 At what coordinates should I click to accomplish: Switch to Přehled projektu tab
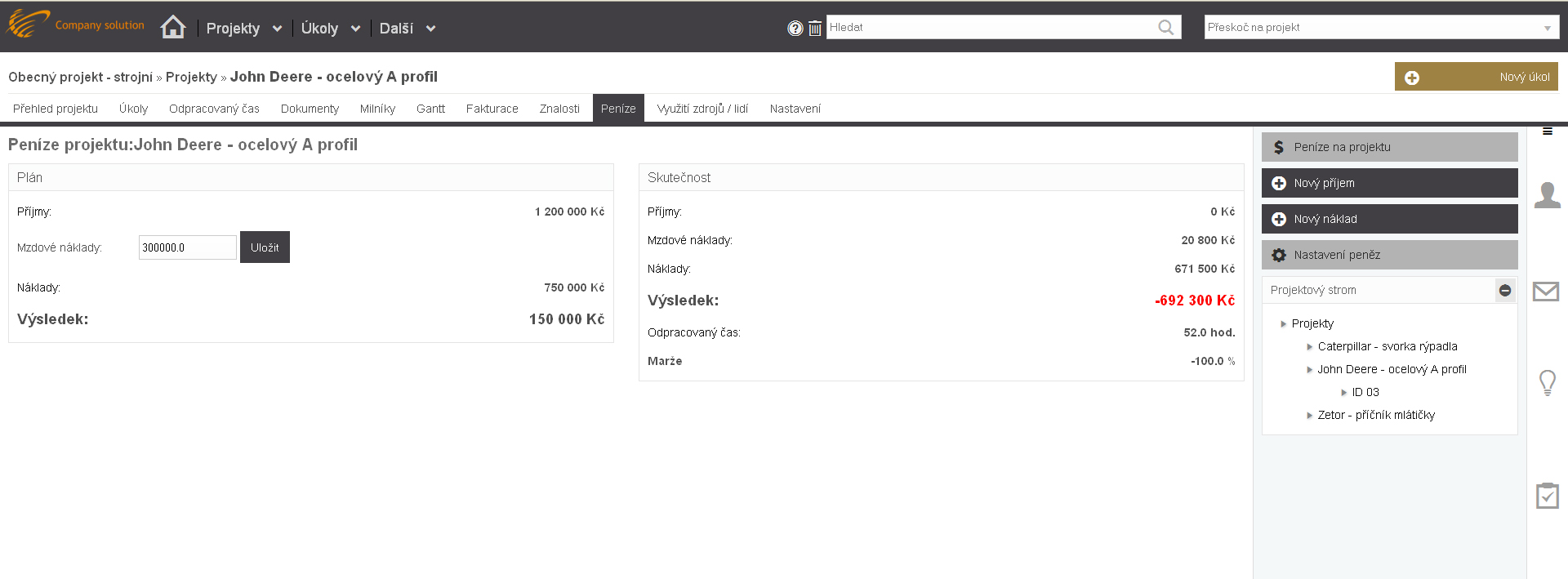(56, 109)
